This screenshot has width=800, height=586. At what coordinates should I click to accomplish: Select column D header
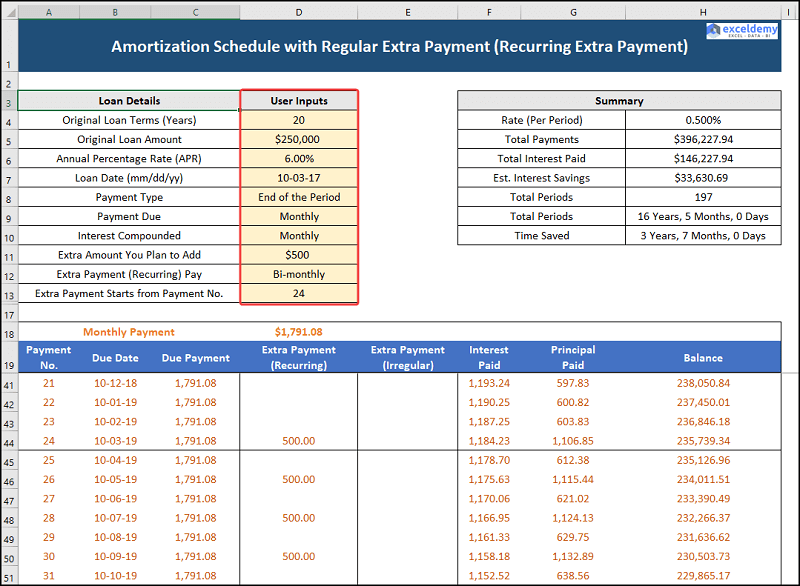coord(298,12)
